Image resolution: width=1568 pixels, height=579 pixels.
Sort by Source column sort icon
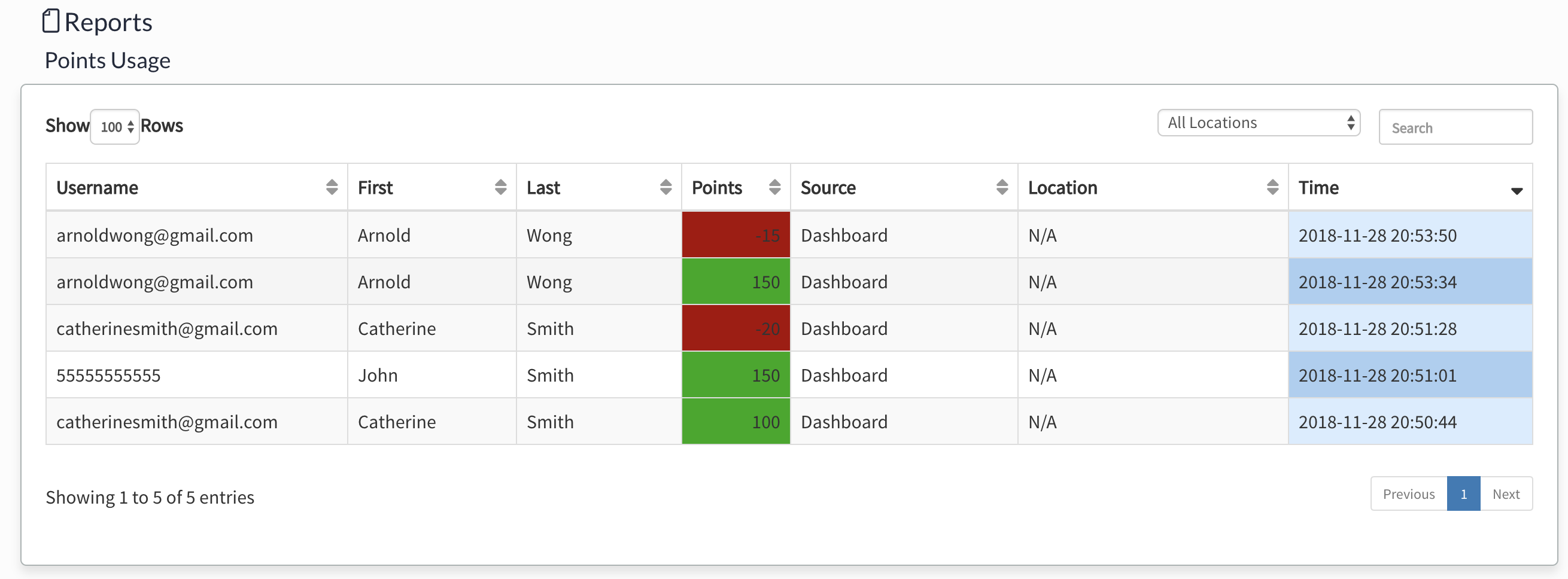click(1002, 187)
